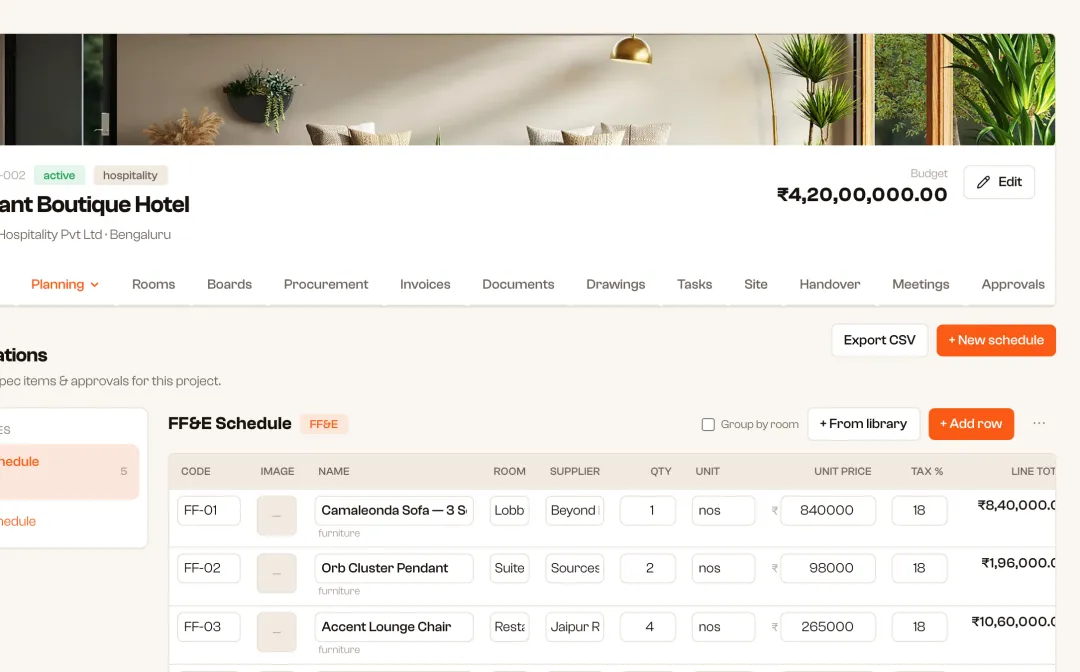Screen dimensions: 1080x672
Task: Open the Lobb room field for FF-01
Action: (x=509, y=510)
